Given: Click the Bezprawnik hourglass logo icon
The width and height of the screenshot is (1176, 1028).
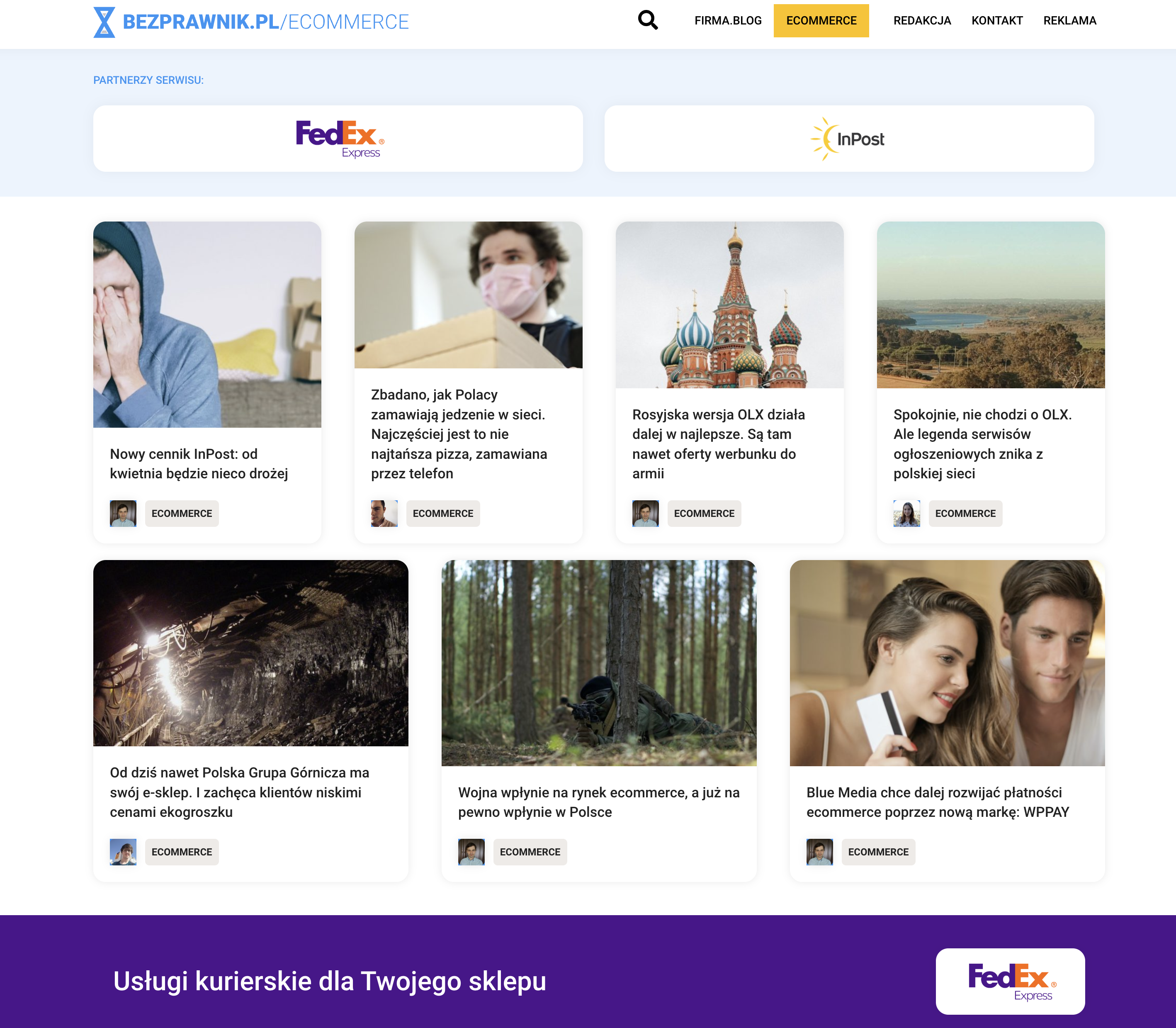Looking at the screenshot, I should pyautogui.click(x=104, y=22).
